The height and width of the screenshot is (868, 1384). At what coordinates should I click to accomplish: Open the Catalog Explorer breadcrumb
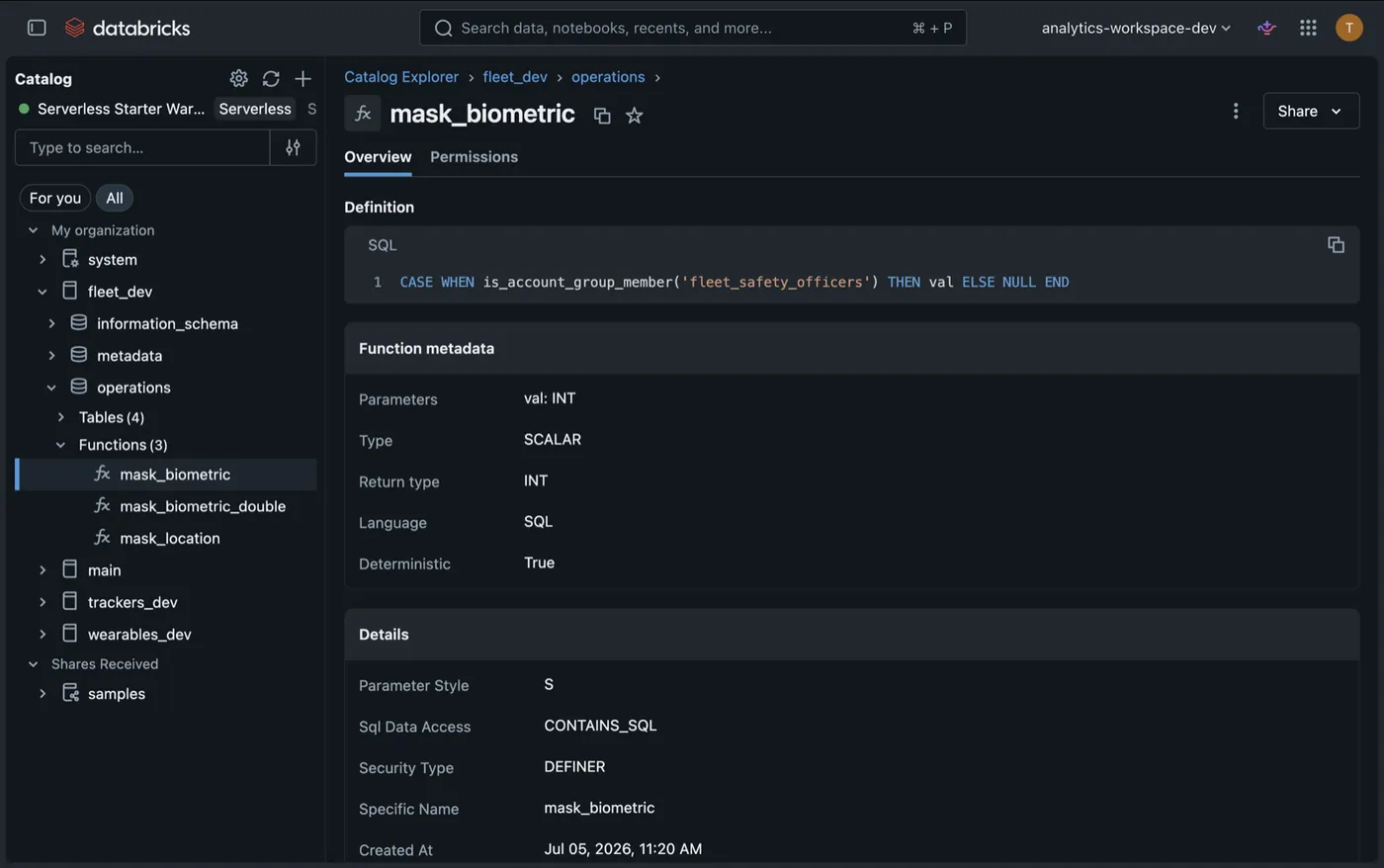pos(401,77)
